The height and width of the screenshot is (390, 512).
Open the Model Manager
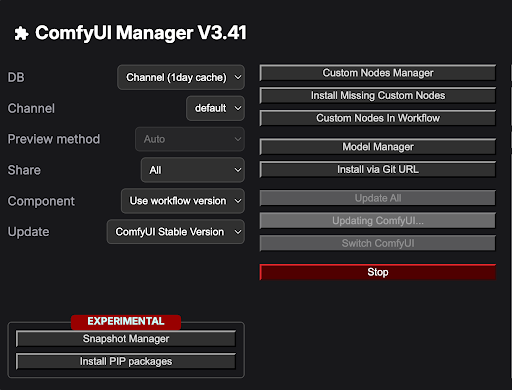tap(378, 147)
